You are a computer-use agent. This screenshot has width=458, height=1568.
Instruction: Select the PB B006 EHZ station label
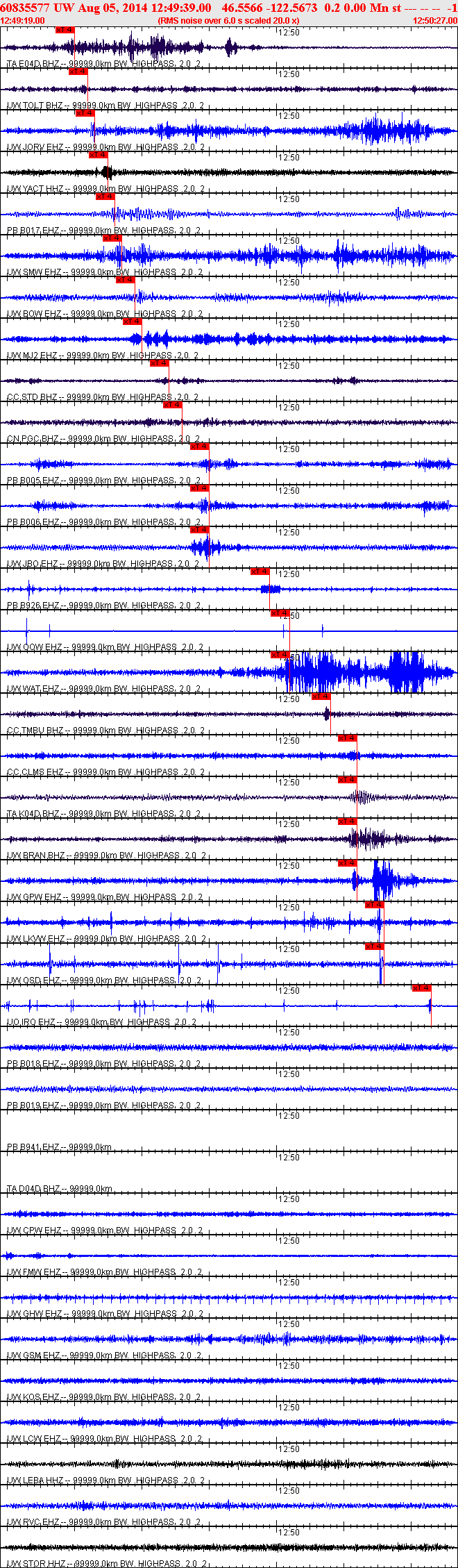coord(104,522)
